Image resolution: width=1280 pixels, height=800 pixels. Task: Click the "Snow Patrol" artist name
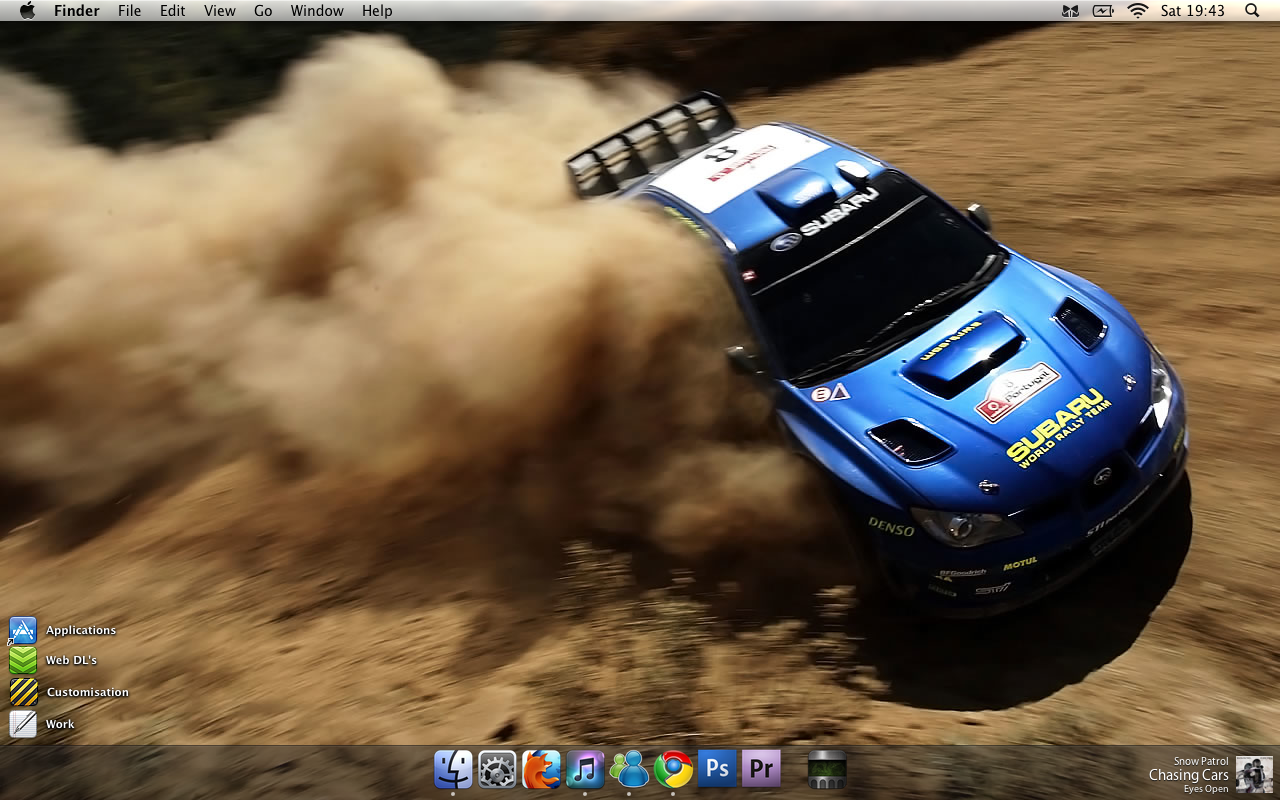click(x=1201, y=762)
